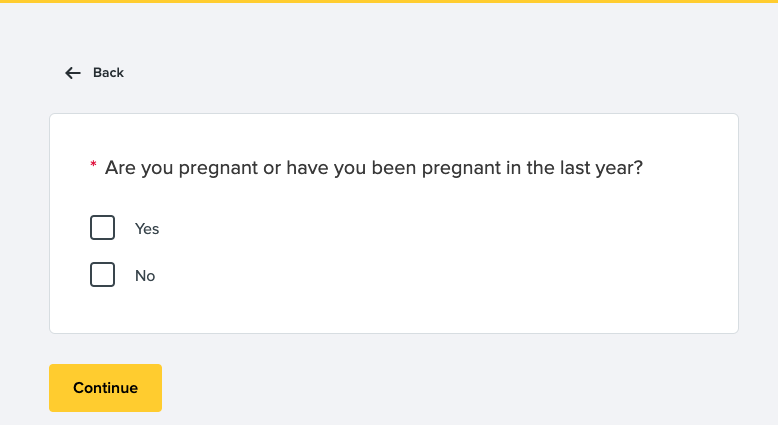The image size is (778, 425).
Task: Answer Yes to the pregnancy question
Action: point(103,228)
